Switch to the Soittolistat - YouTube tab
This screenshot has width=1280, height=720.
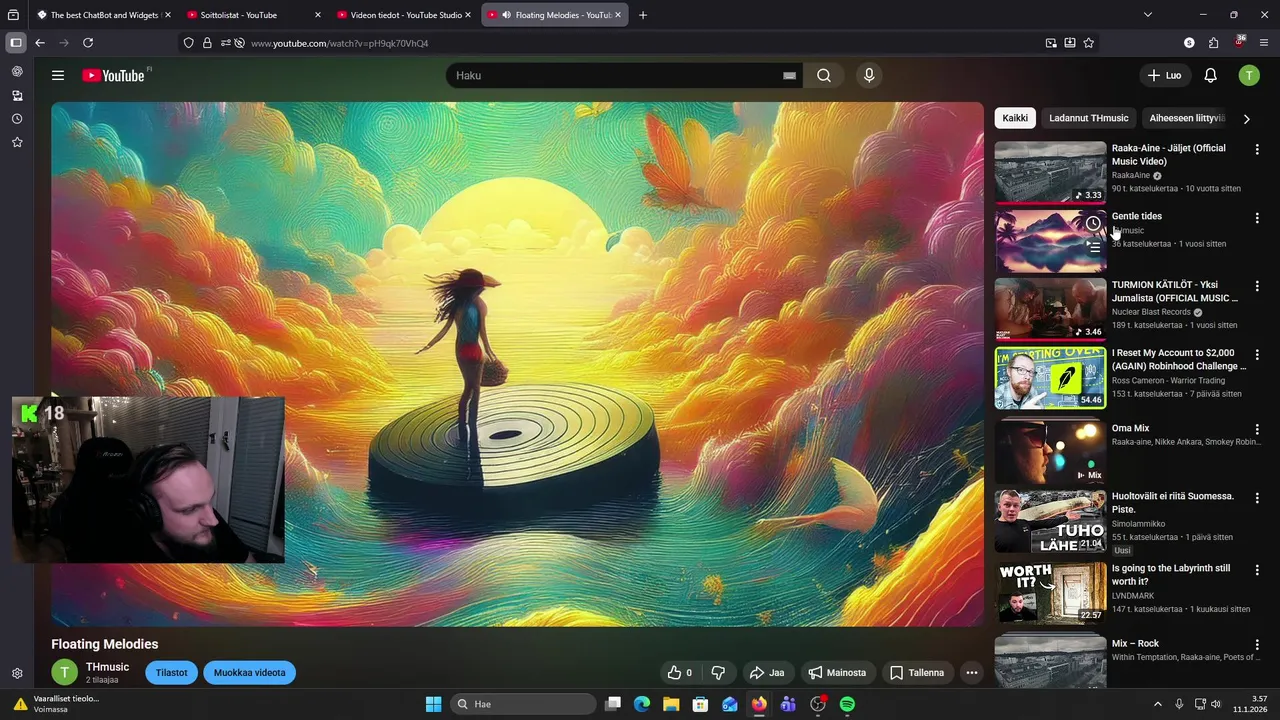(x=253, y=15)
